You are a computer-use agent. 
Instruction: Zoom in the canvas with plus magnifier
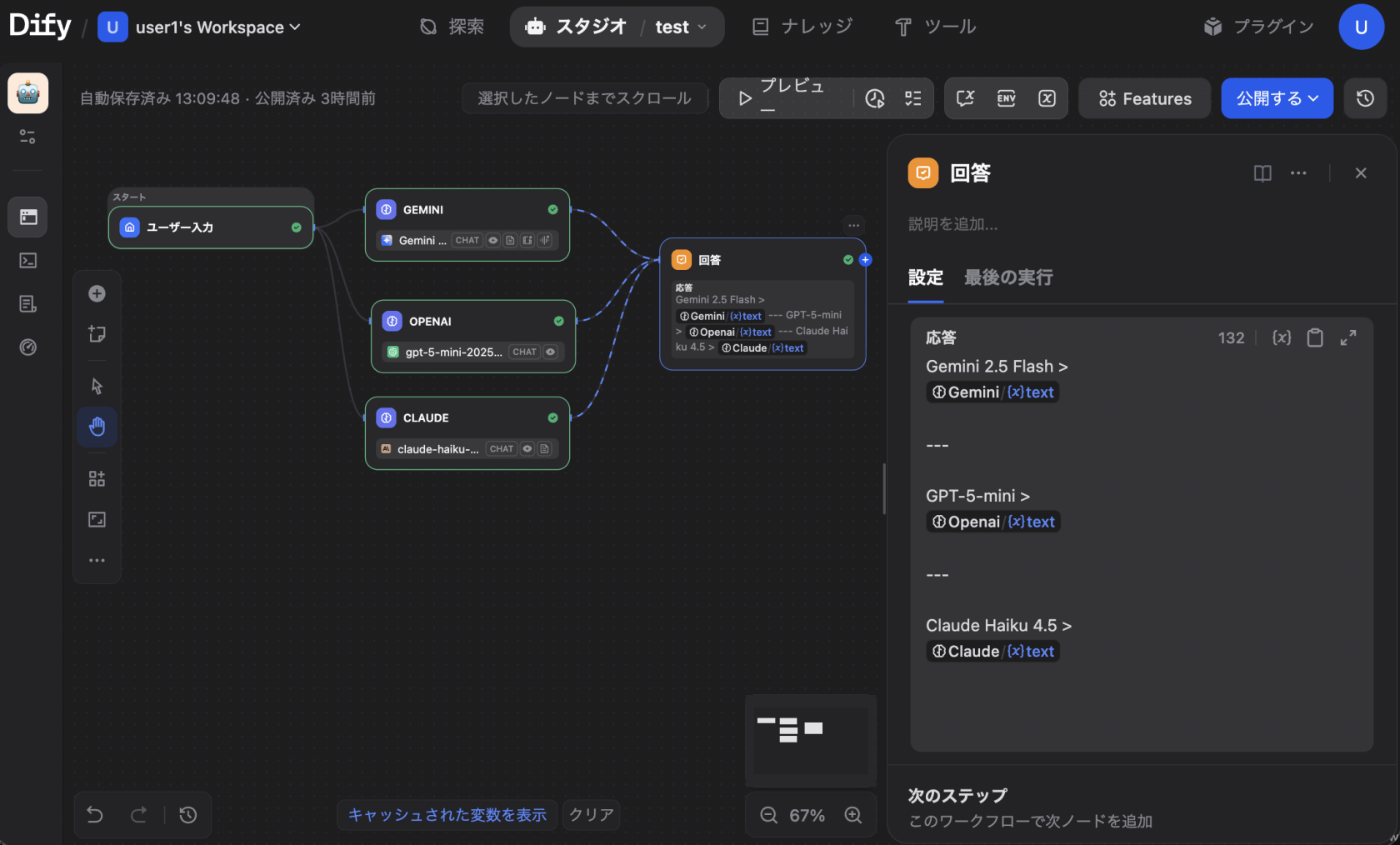click(x=852, y=815)
